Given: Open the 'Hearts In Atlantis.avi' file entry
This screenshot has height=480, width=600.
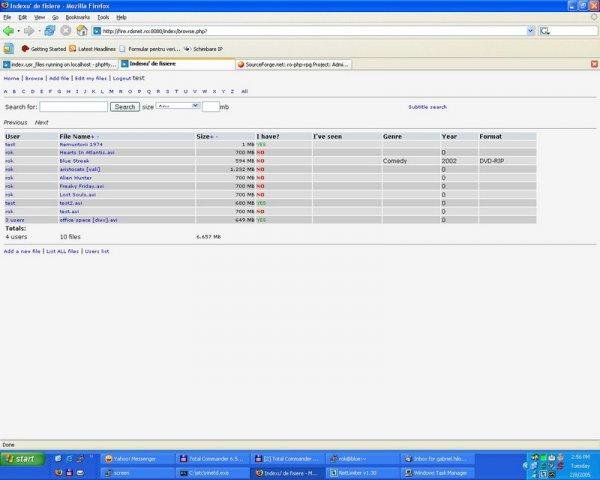Looking at the screenshot, I should tap(87, 152).
